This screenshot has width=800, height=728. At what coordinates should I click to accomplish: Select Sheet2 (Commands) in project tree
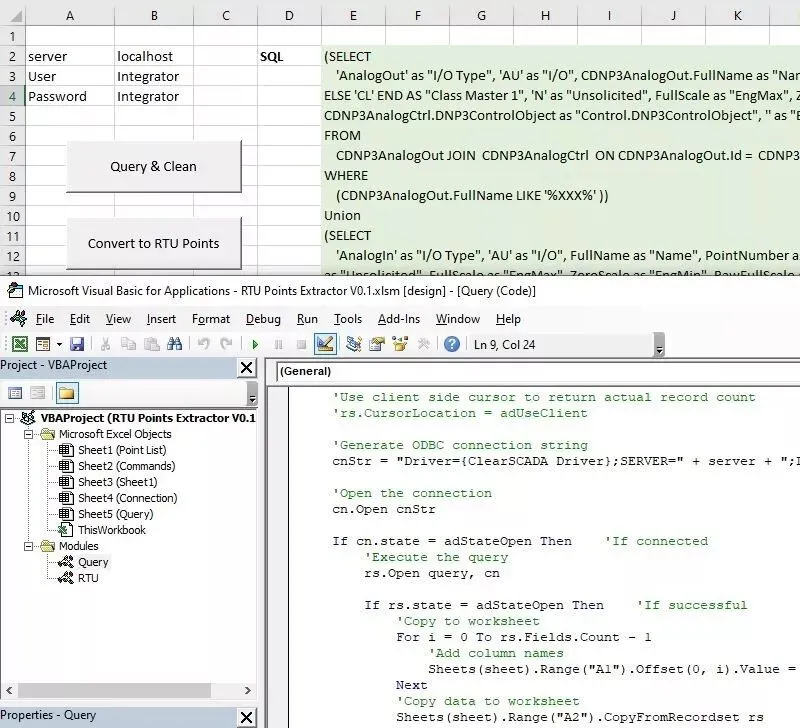point(126,466)
